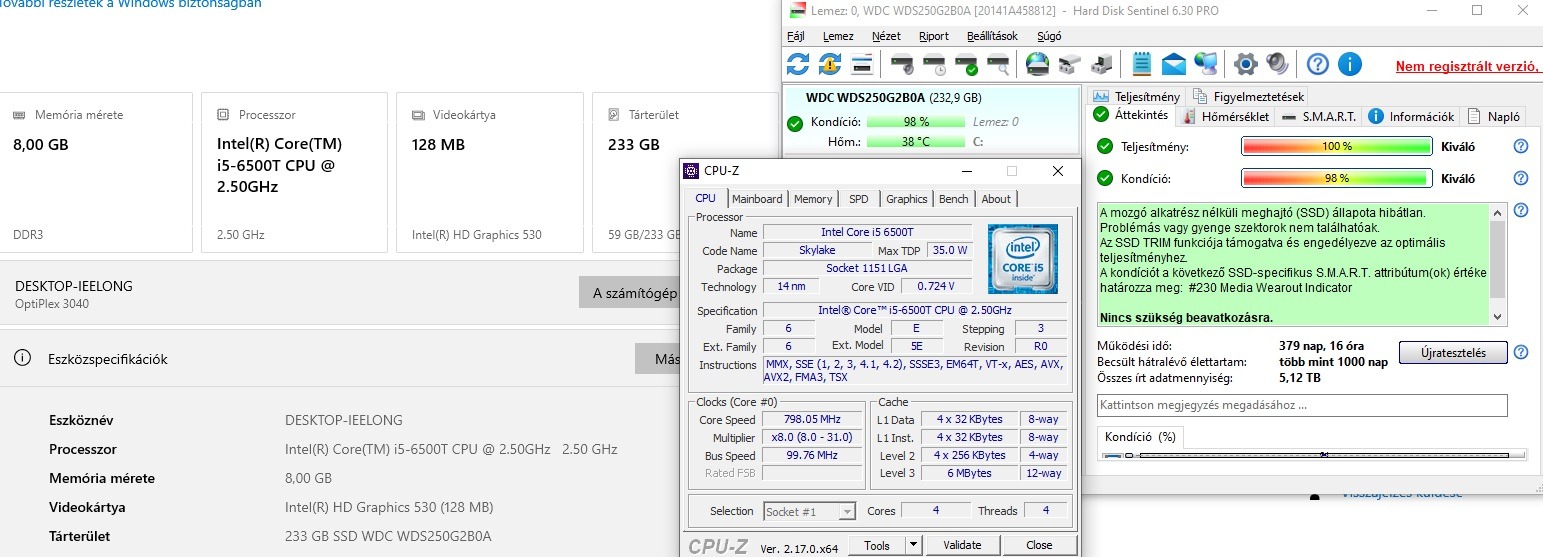Click the Teljesítmény 100 % gradient bar
Image resolution: width=1543 pixels, height=557 pixels.
pos(1337,147)
